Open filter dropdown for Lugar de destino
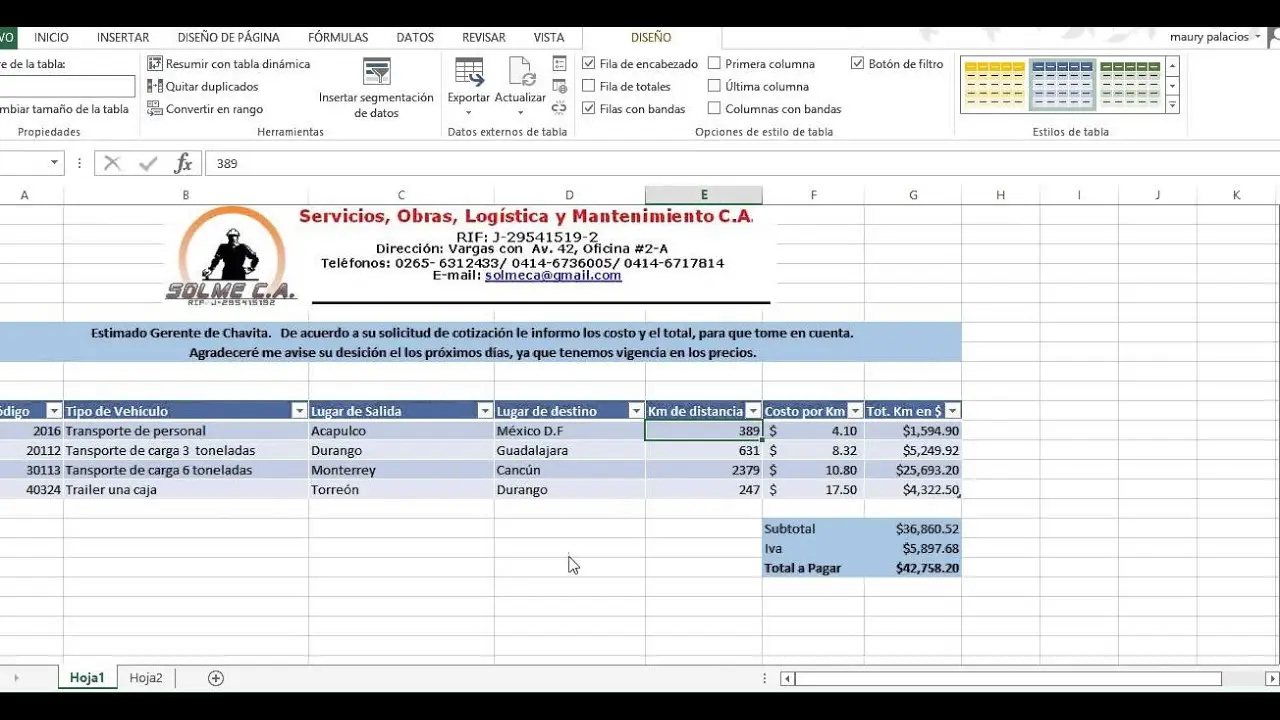 click(x=636, y=411)
